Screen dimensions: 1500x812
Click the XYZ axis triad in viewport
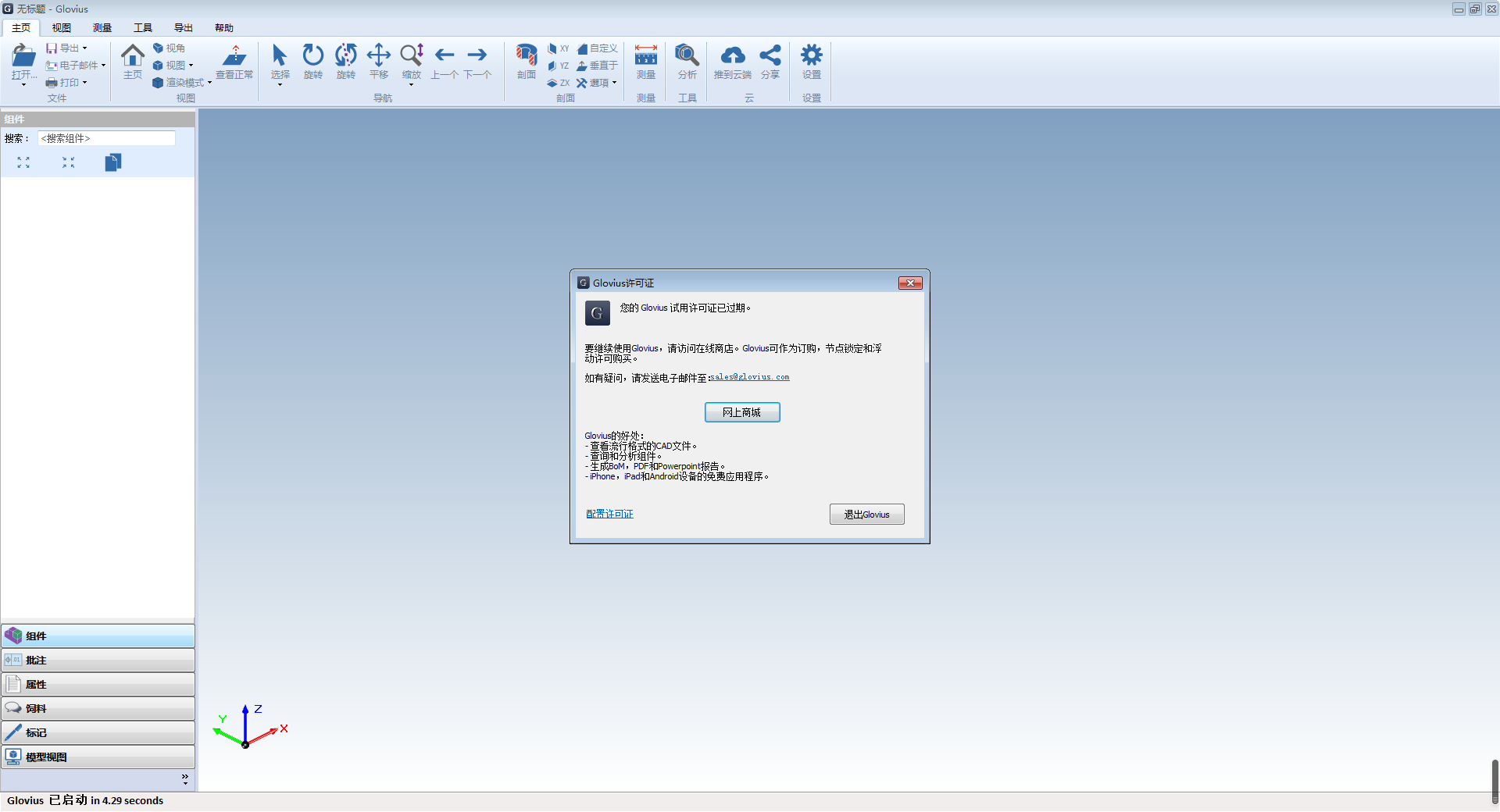pos(248,726)
